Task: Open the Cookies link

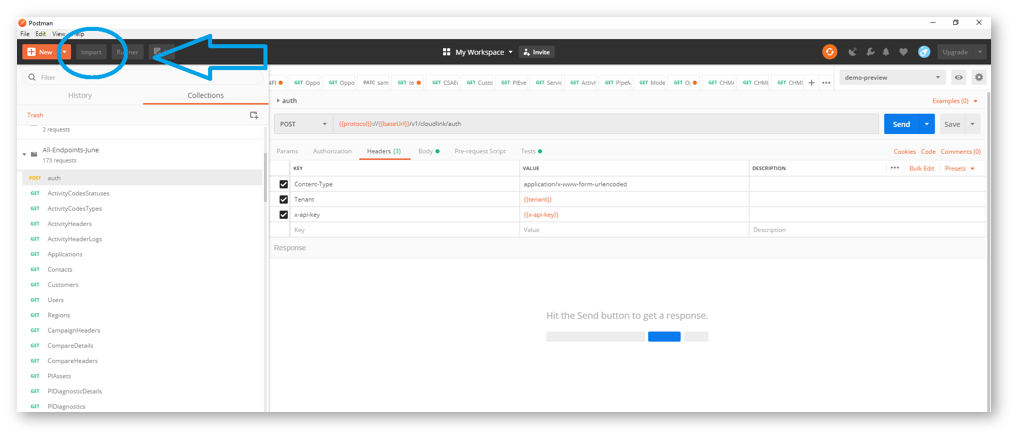Action: (x=904, y=151)
